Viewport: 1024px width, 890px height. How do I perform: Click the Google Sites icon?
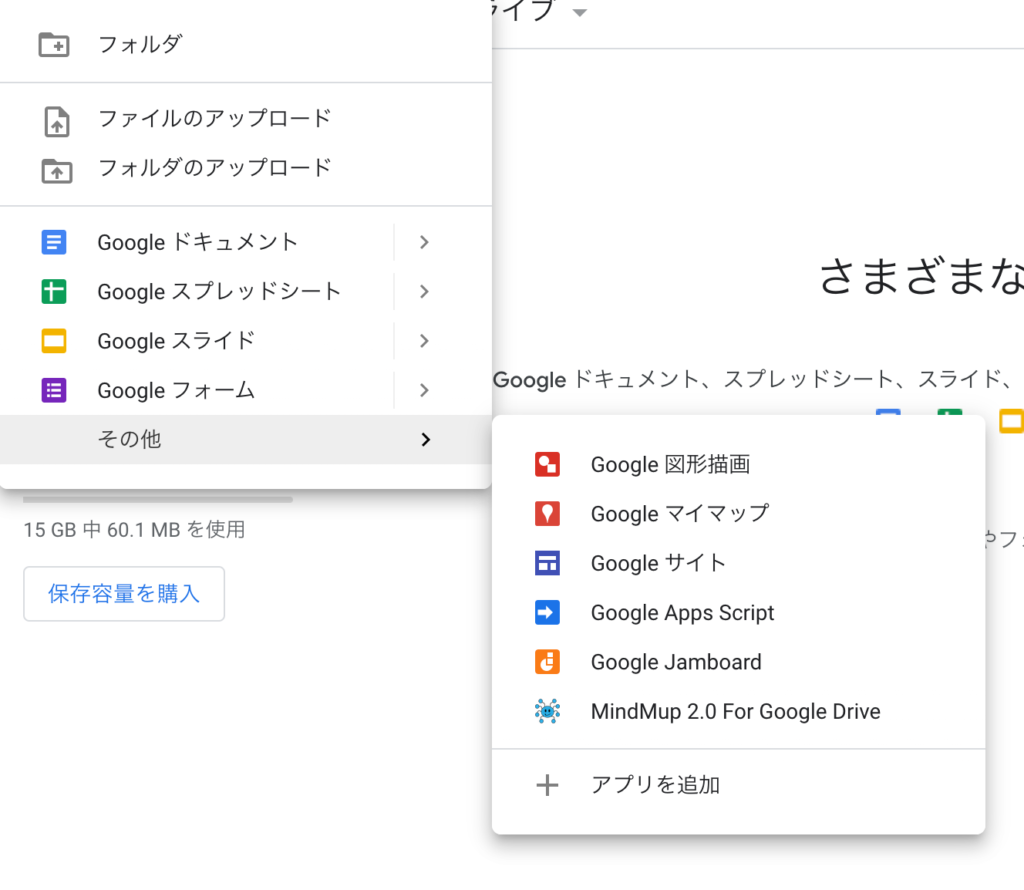(547, 563)
